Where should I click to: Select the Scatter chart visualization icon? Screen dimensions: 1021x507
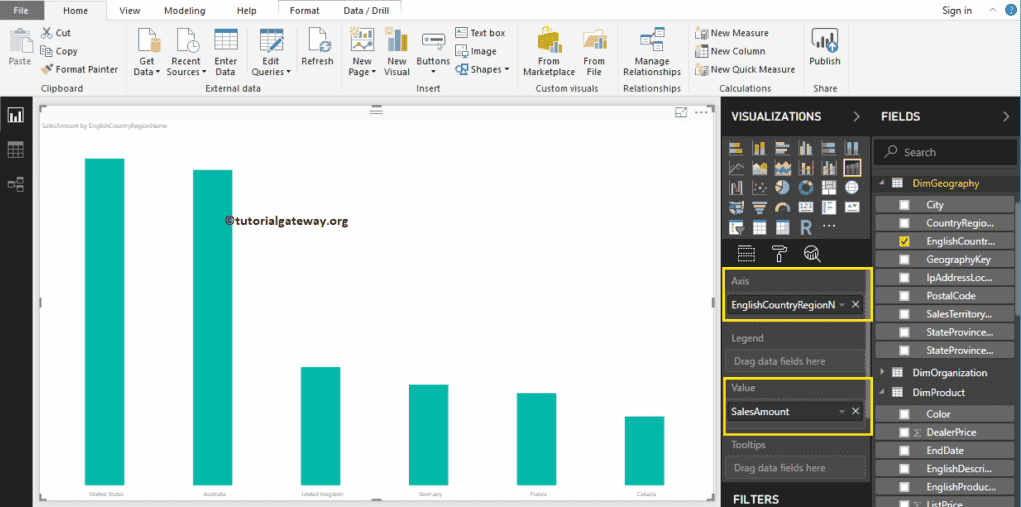tap(759, 188)
